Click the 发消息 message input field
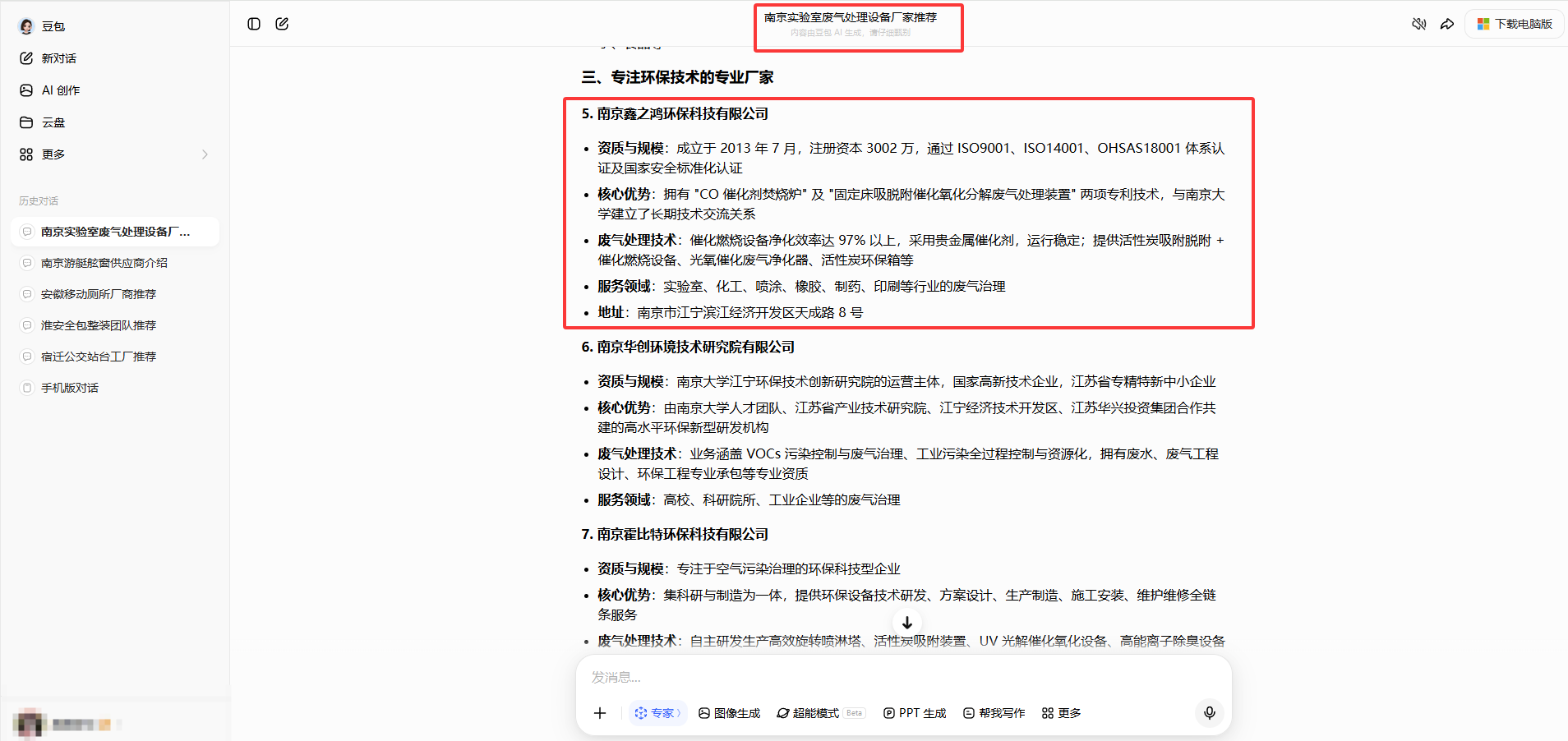This screenshot has width=1568, height=741. [904, 677]
